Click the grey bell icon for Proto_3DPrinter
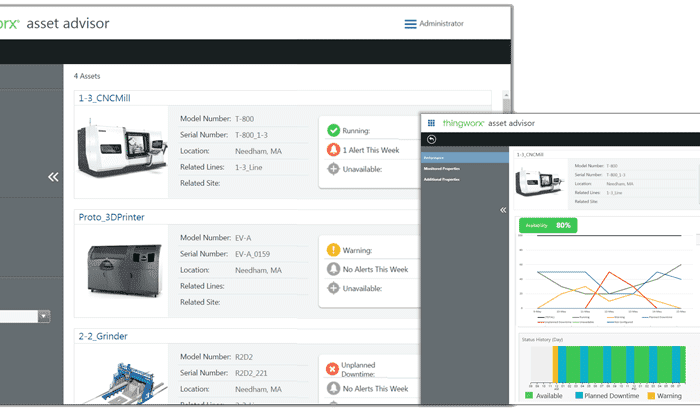 (x=333, y=269)
